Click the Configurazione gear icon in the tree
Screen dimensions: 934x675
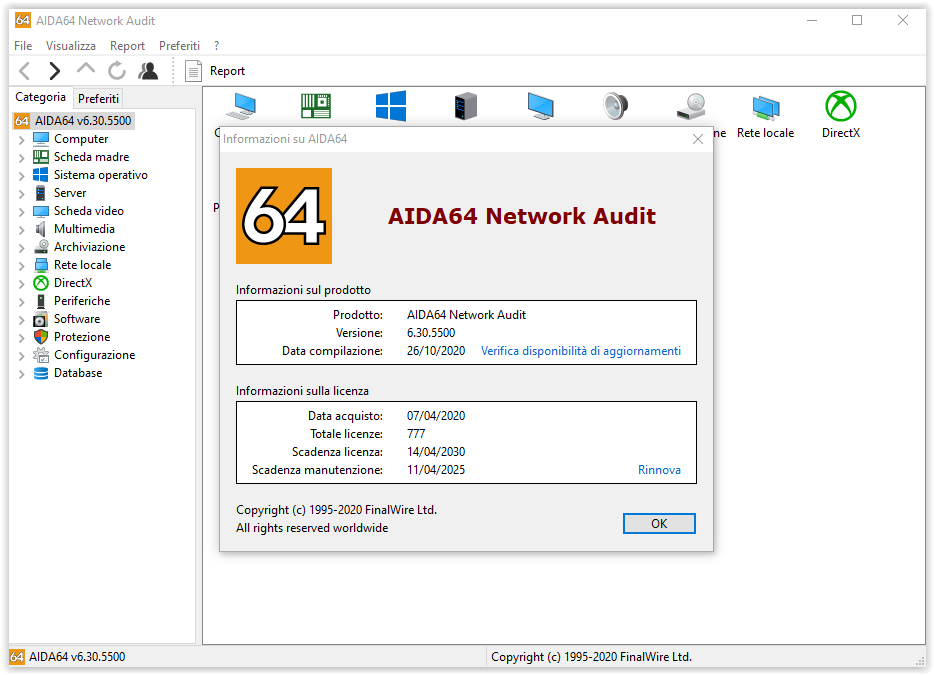[41, 355]
